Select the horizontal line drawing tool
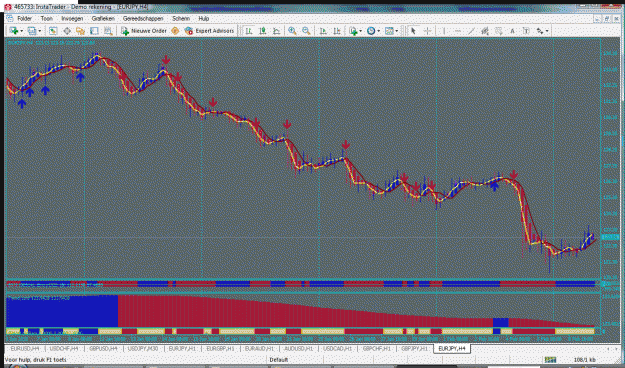The image size is (625, 368). tap(457, 31)
